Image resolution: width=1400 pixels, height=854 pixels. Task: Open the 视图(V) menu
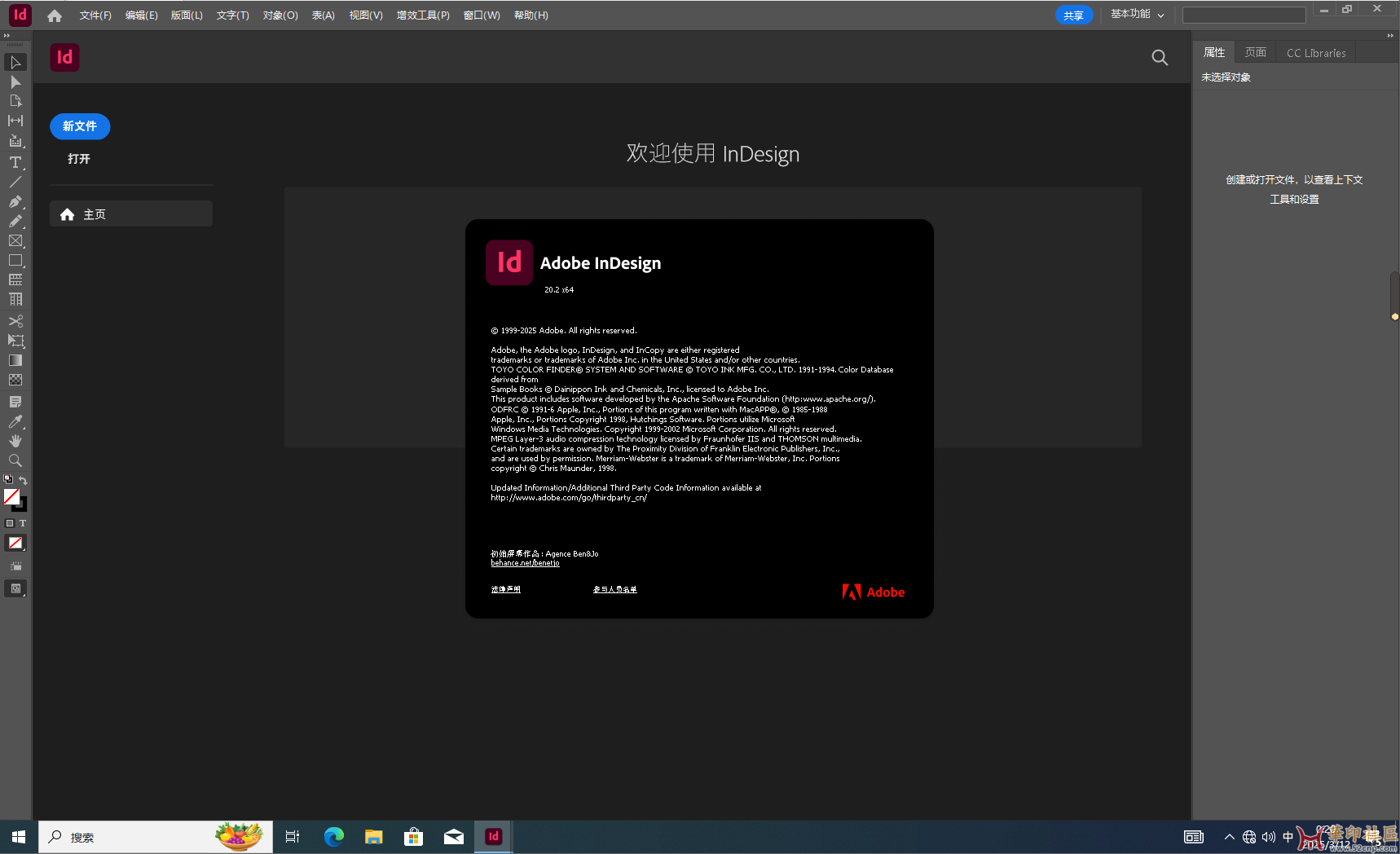(x=366, y=15)
